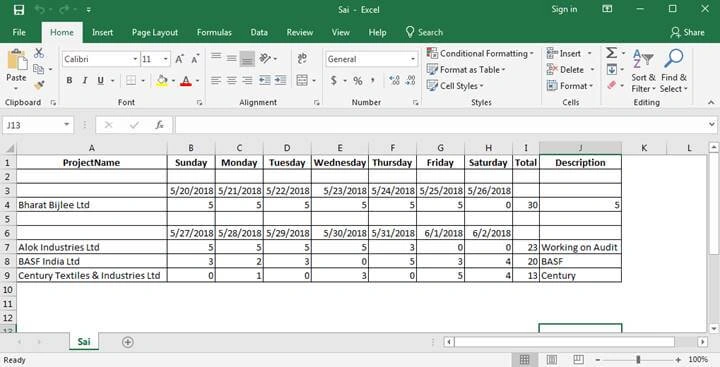Add a new sheet with plus icon
Image resolution: width=720 pixels, height=367 pixels.
click(128, 342)
